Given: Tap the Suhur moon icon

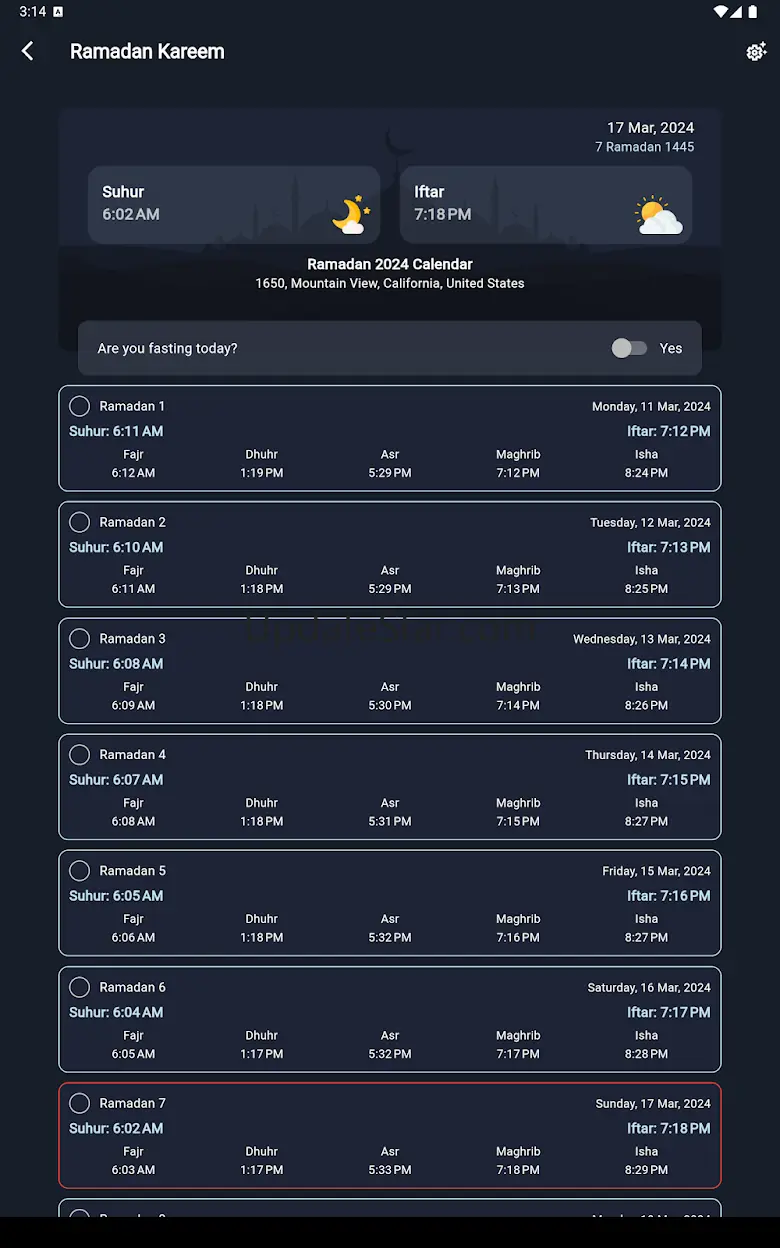Looking at the screenshot, I should pos(350,215).
